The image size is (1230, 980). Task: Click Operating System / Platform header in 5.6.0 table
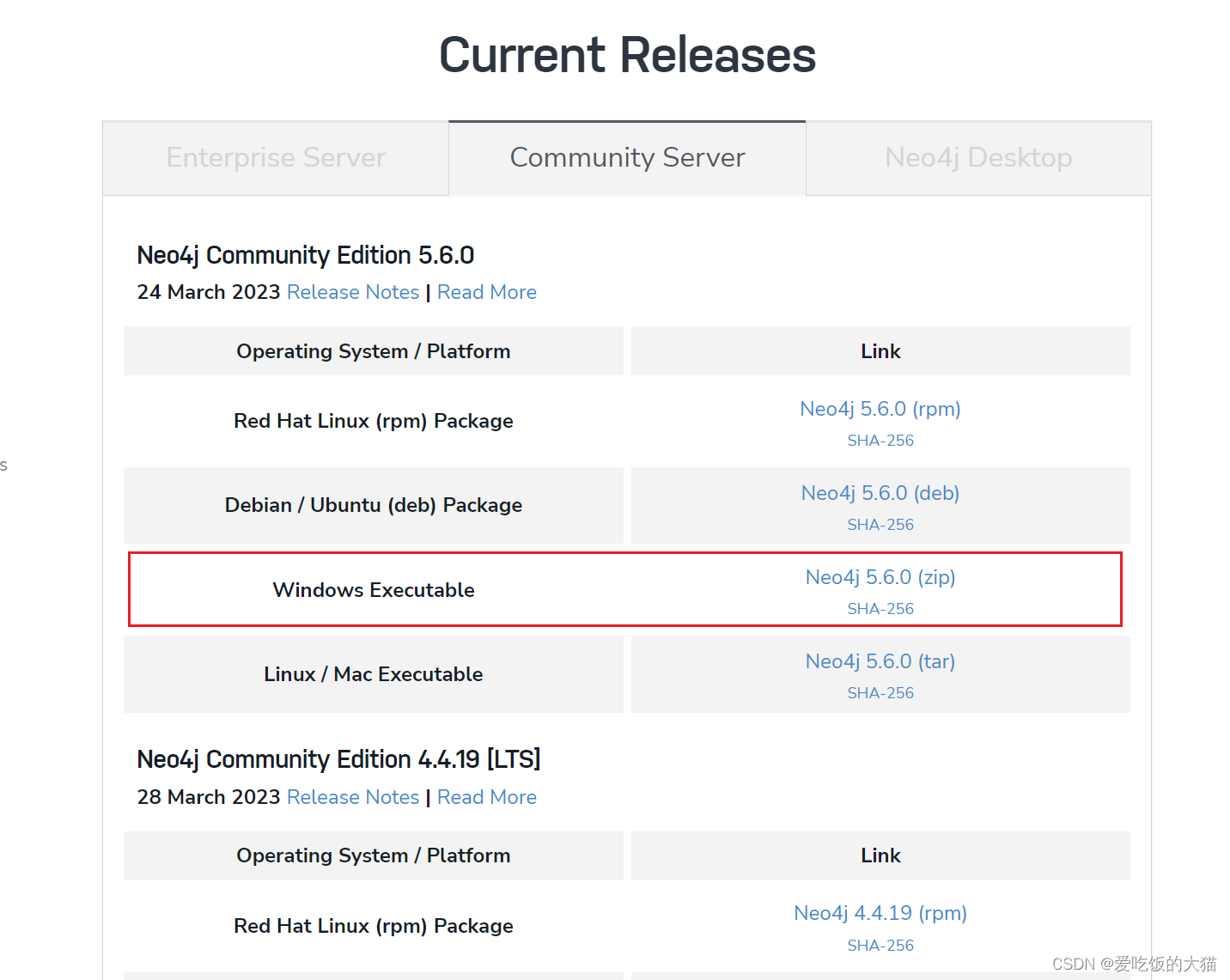pos(374,351)
